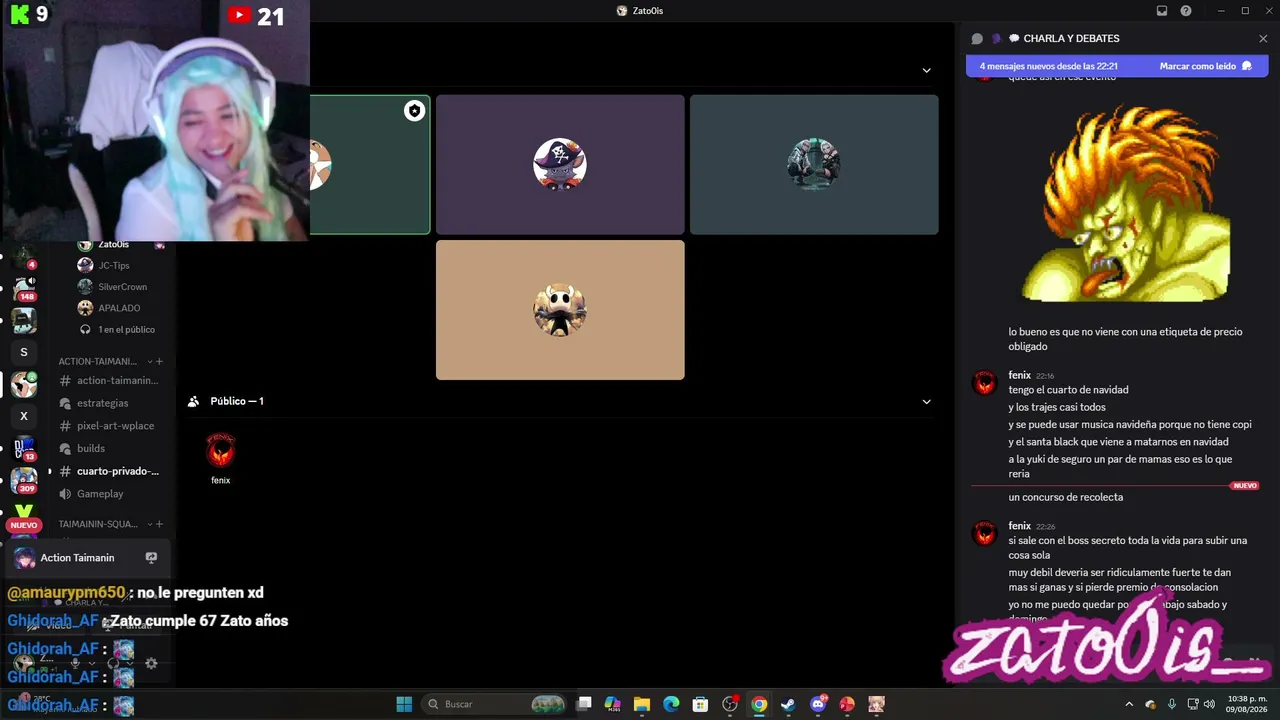Open Task View on the taskbar

coord(584,704)
